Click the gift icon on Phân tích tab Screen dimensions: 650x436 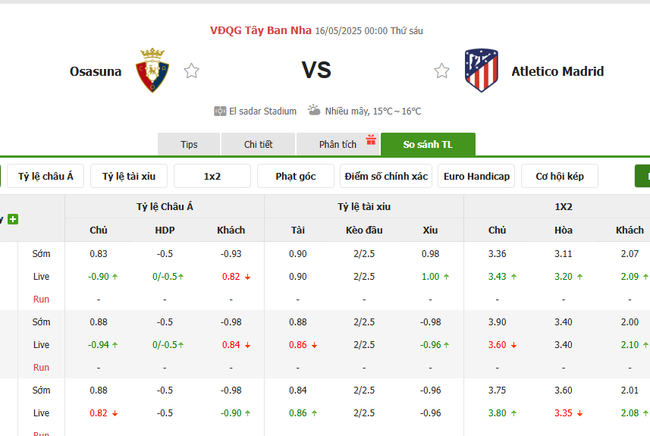coord(370,140)
